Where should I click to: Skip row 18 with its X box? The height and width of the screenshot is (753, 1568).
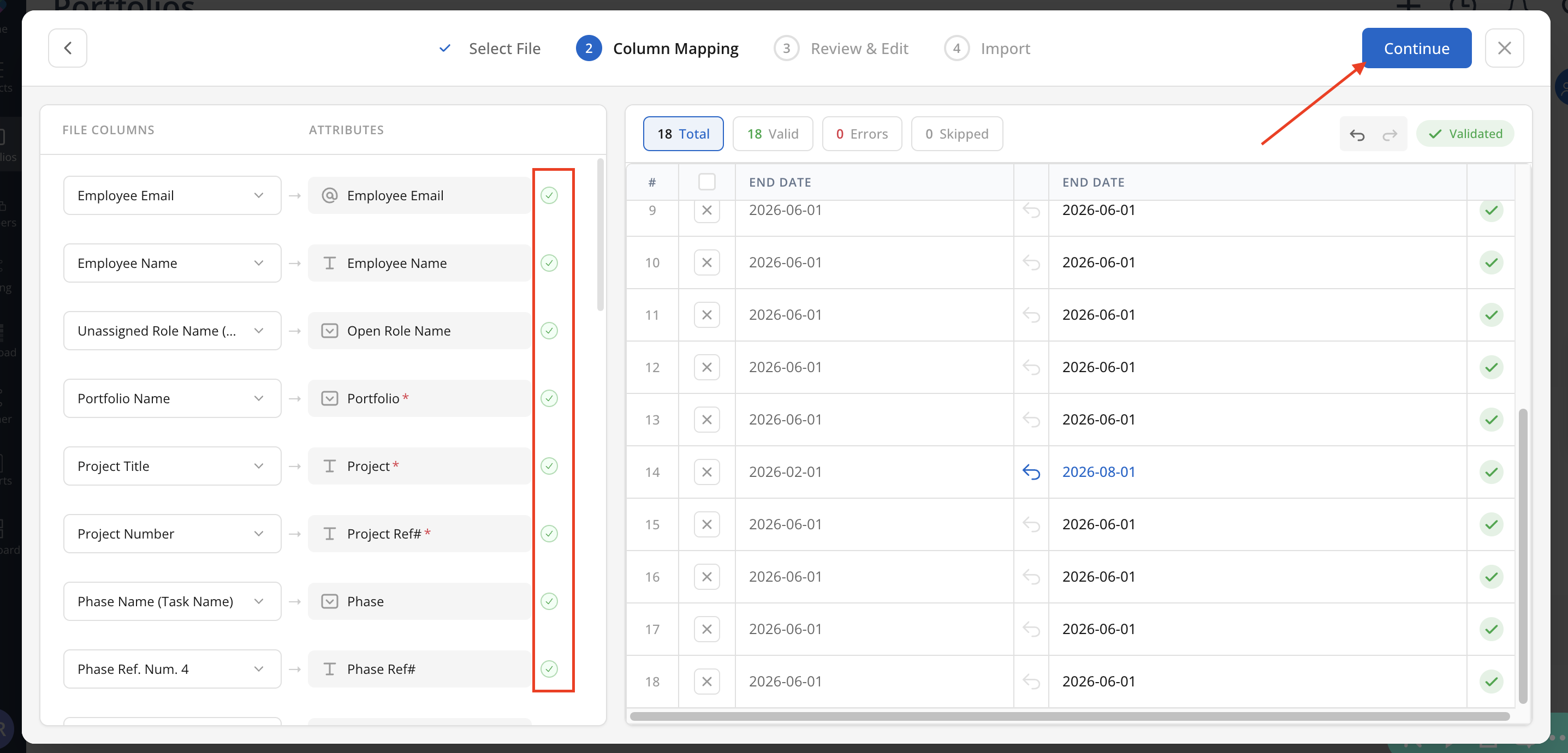click(706, 681)
